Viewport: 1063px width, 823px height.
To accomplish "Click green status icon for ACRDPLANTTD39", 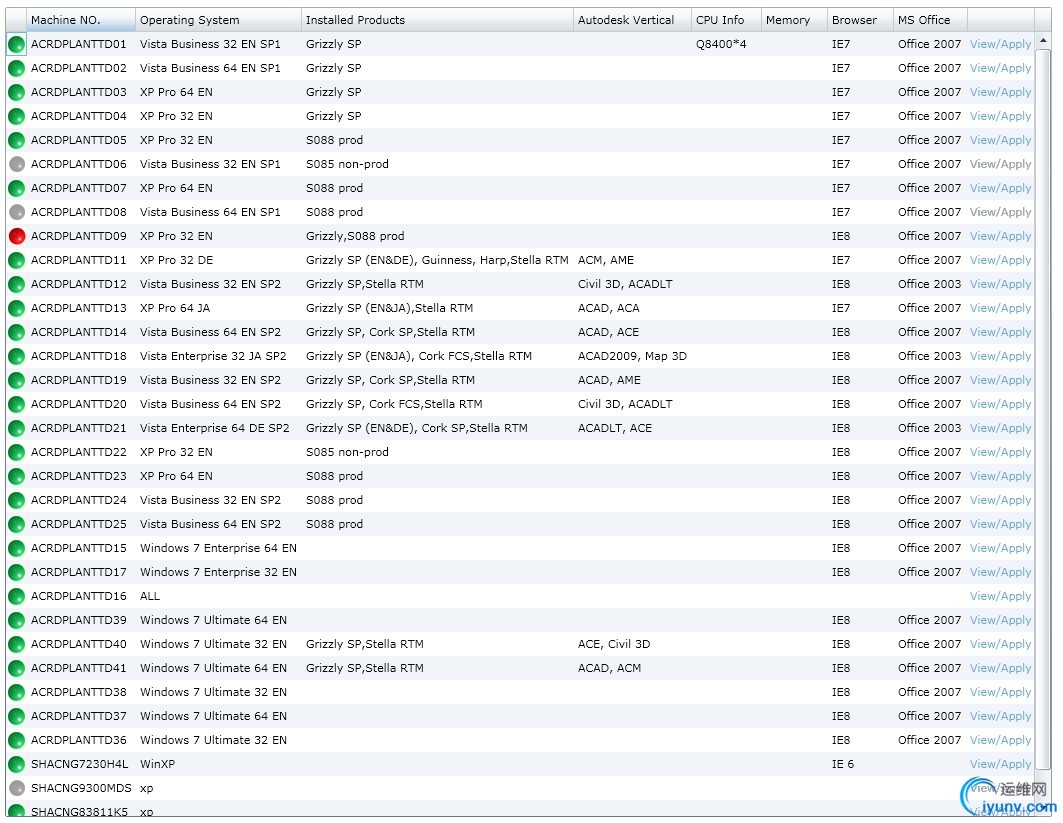I will [16, 621].
